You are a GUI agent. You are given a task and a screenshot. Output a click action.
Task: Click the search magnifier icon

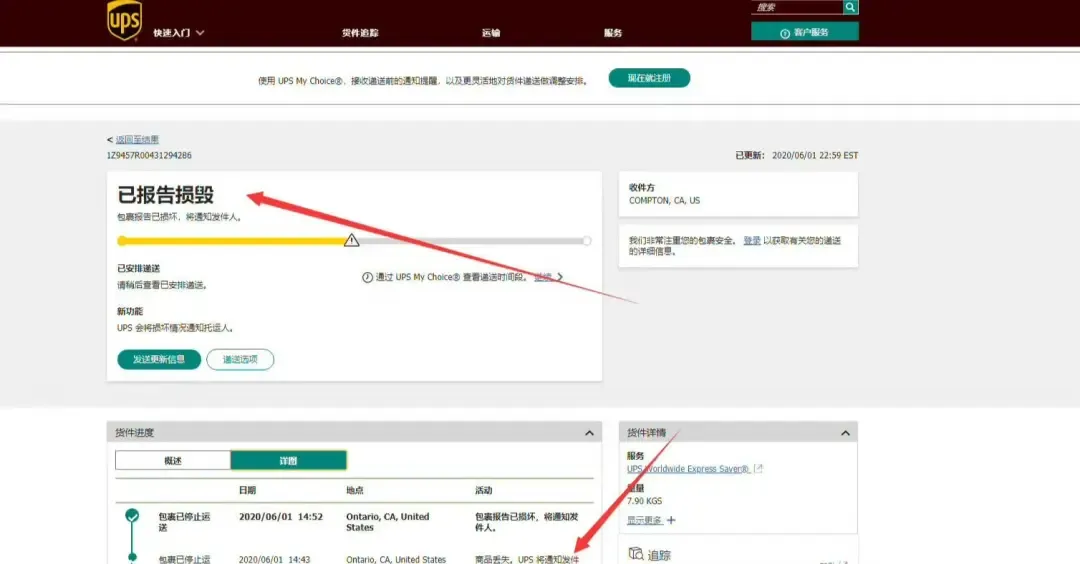coord(851,7)
